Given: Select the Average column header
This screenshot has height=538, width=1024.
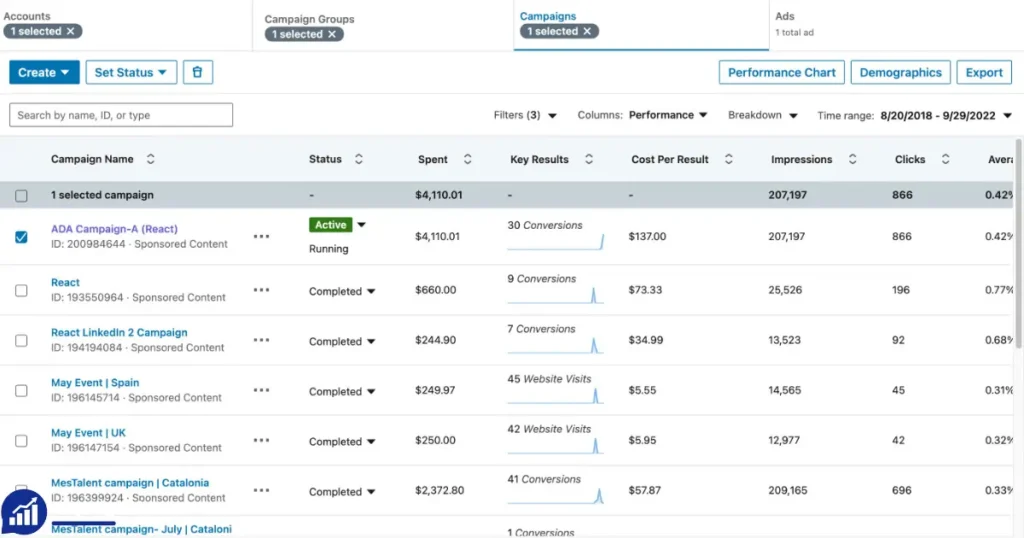Looking at the screenshot, I should 1000,159.
